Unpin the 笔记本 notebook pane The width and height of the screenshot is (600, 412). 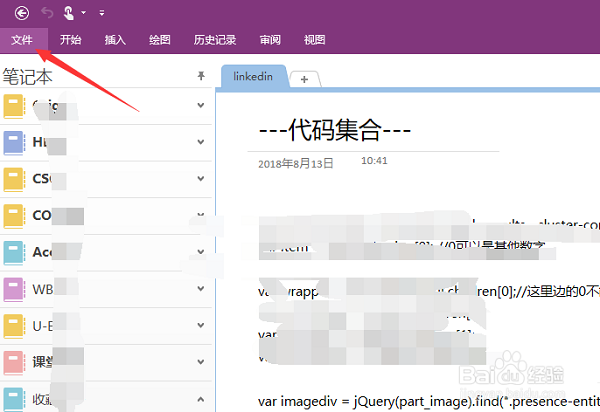[200, 76]
